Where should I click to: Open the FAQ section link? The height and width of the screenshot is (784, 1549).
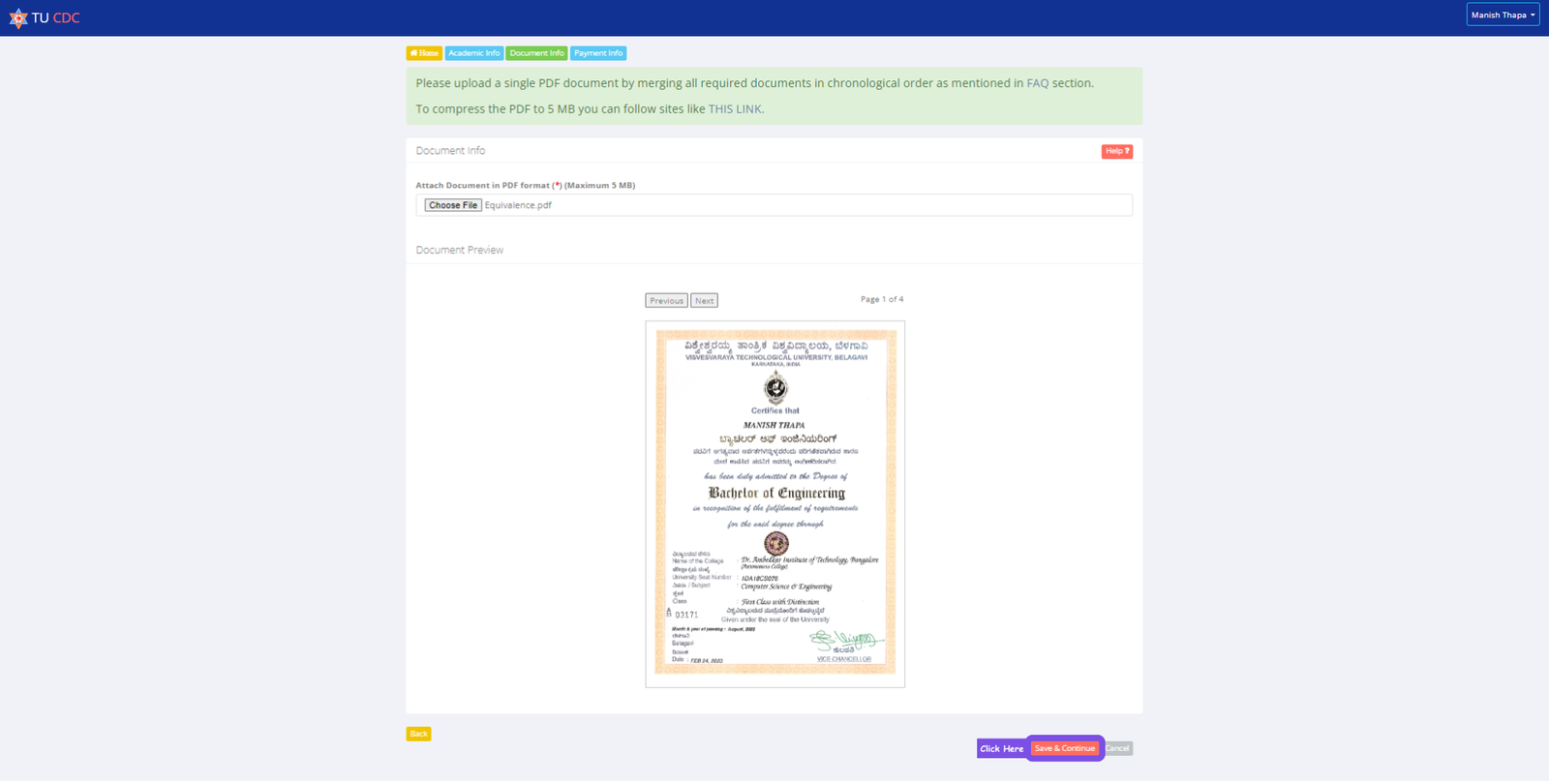pos(1037,83)
